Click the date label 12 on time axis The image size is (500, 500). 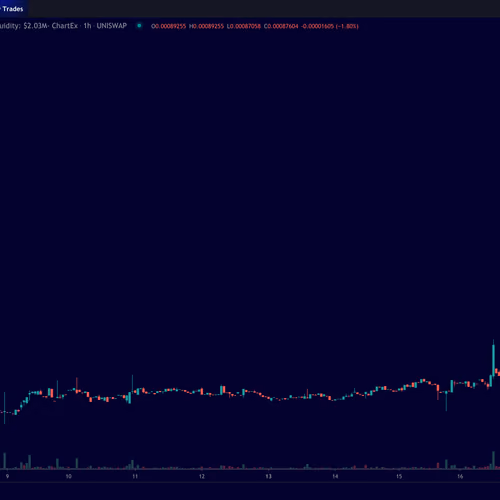(202, 476)
